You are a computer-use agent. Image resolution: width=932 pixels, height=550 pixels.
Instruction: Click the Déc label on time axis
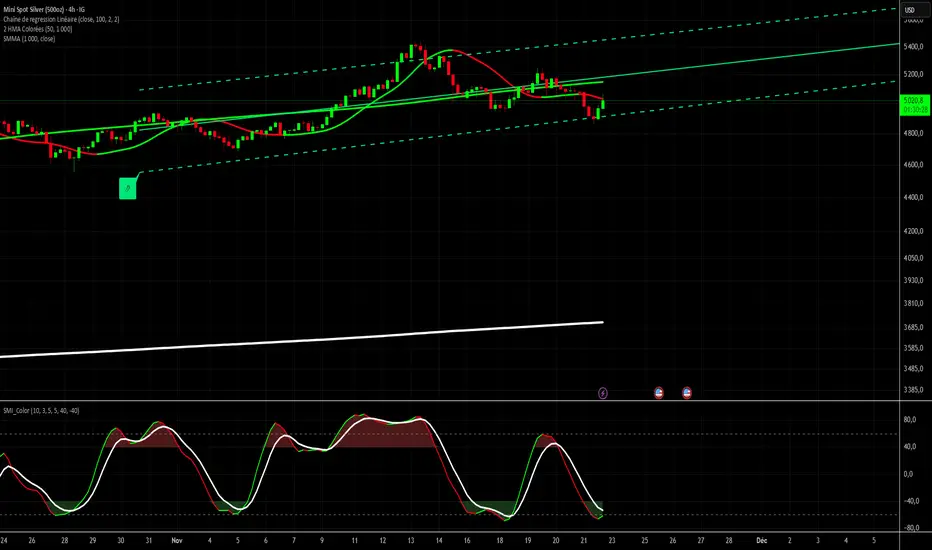coord(761,539)
